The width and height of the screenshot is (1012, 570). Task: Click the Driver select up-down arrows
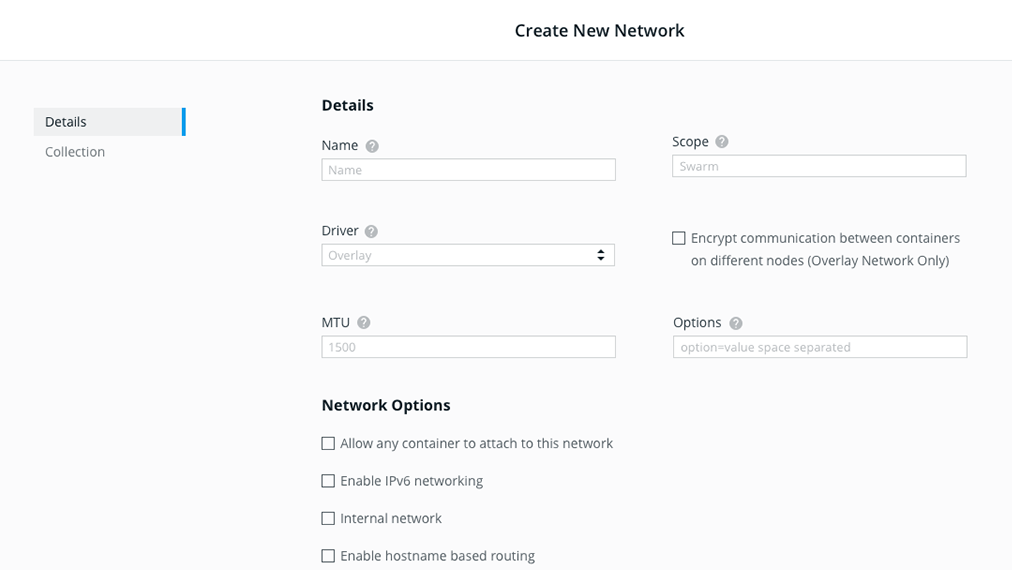[x=601, y=255]
